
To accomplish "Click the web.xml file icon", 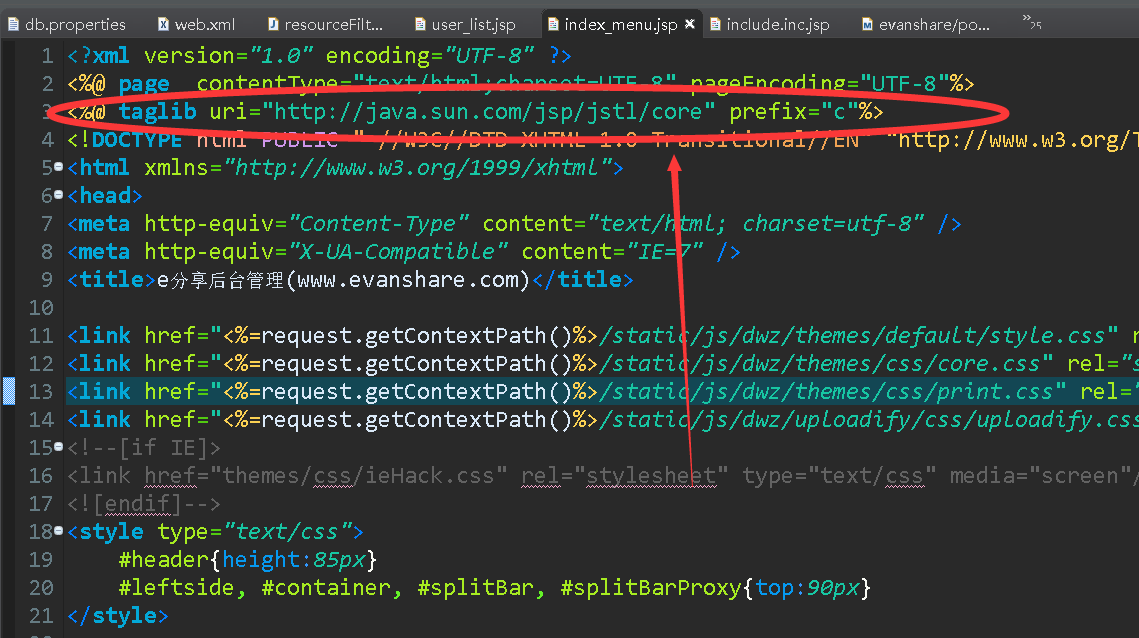I will [x=163, y=25].
